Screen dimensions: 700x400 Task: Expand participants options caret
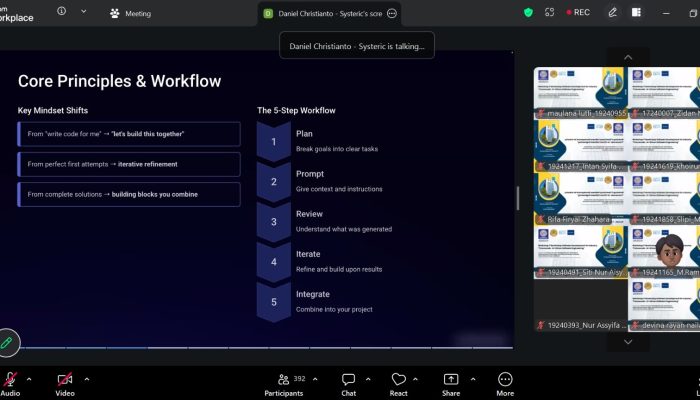(x=315, y=379)
